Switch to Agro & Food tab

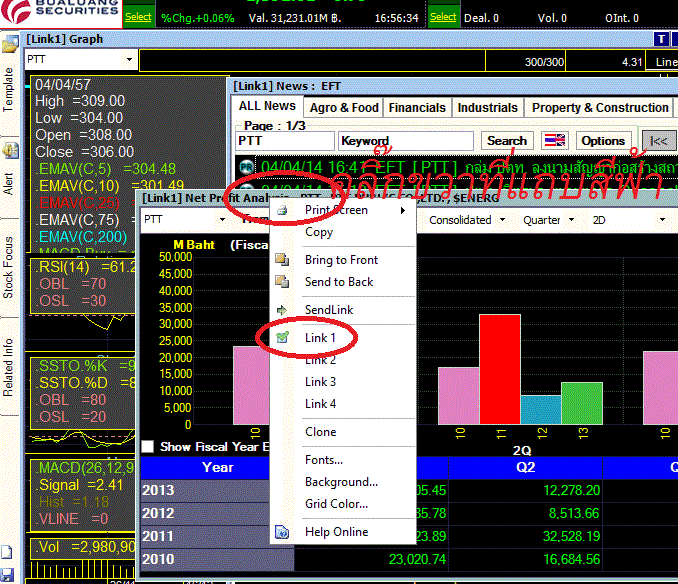pyautogui.click(x=344, y=108)
